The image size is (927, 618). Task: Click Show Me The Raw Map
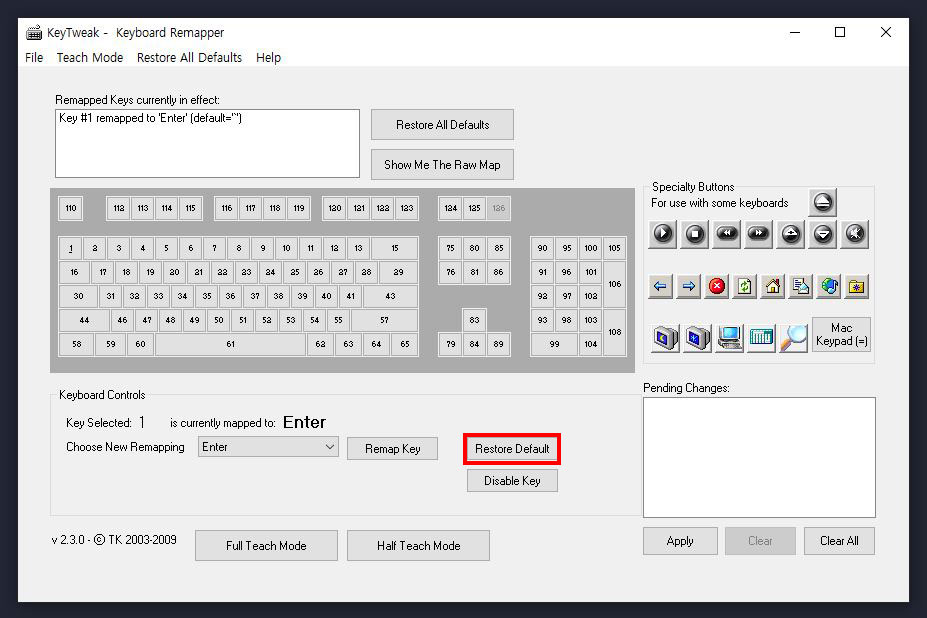click(x=442, y=165)
